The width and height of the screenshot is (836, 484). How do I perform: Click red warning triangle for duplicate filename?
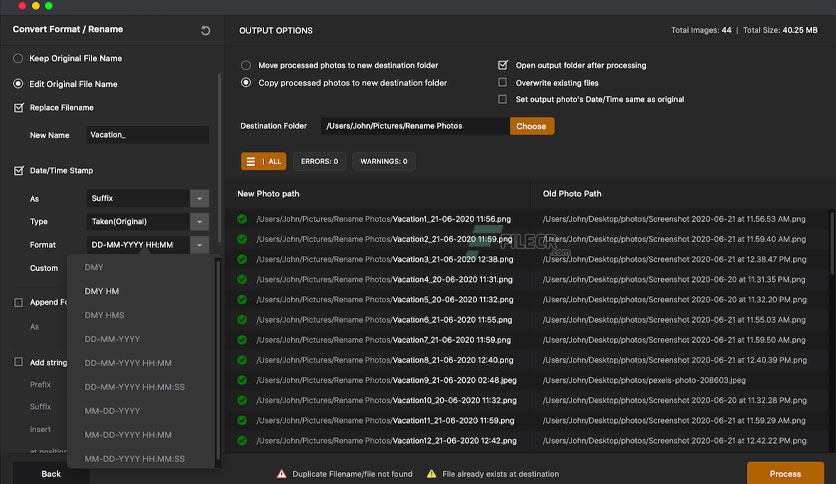(x=282, y=474)
